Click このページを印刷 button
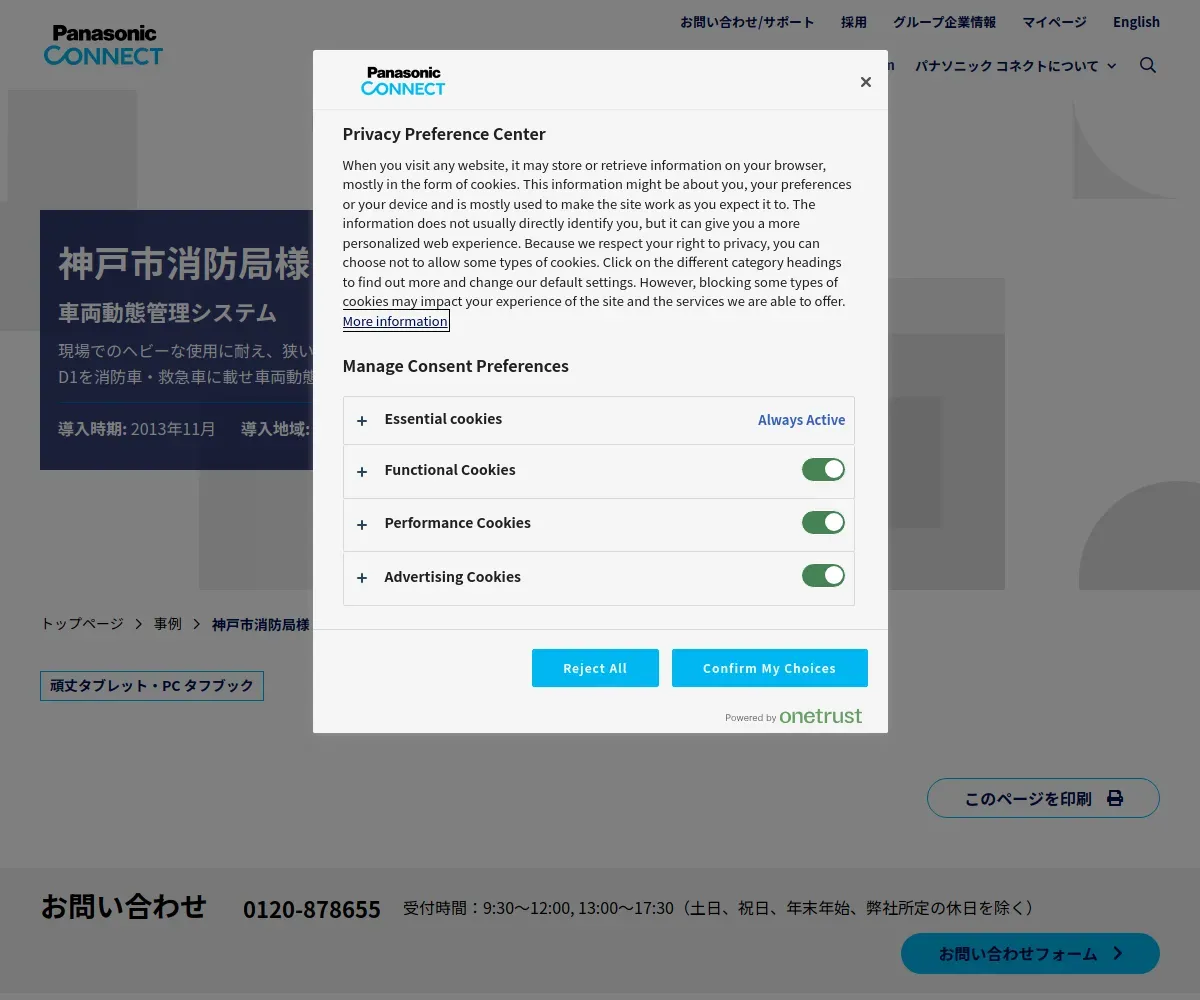This screenshot has height=1000, width=1200. (x=1043, y=798)
